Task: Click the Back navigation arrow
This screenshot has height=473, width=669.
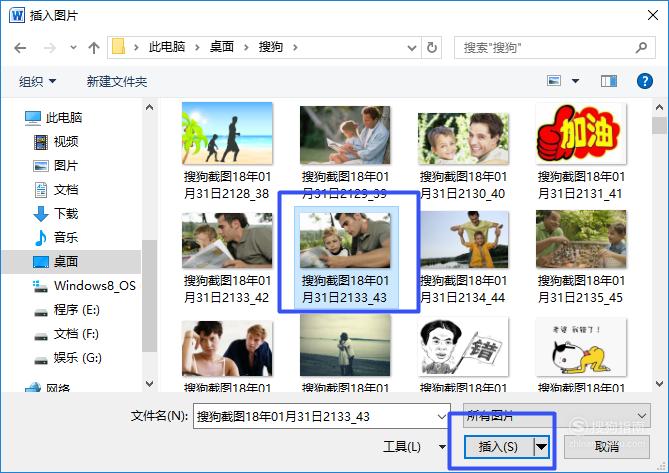Action: 20,48
